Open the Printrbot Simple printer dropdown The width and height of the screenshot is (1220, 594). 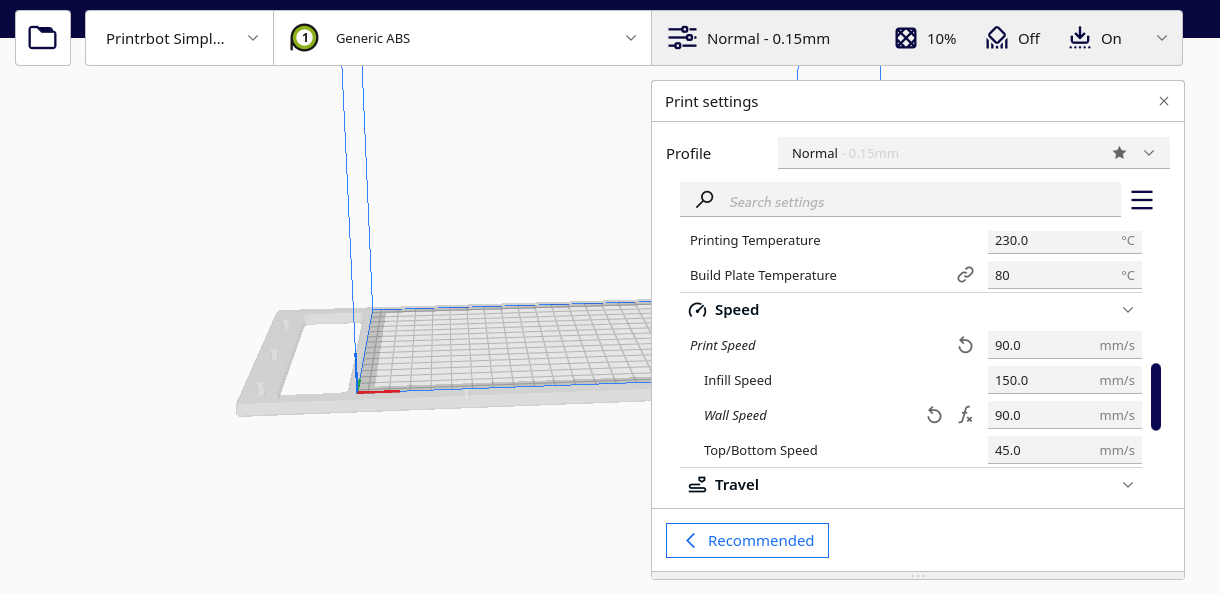click(x=180, y=38)
